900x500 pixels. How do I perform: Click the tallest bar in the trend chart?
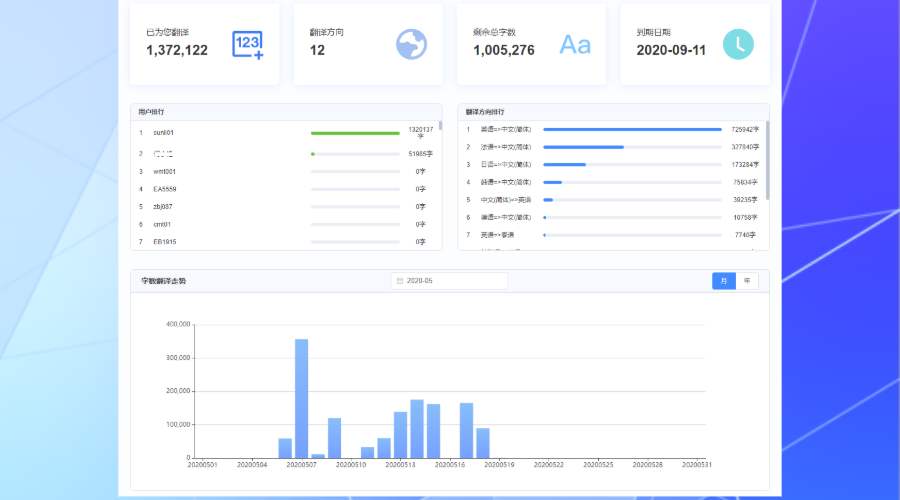coord(301,398)
